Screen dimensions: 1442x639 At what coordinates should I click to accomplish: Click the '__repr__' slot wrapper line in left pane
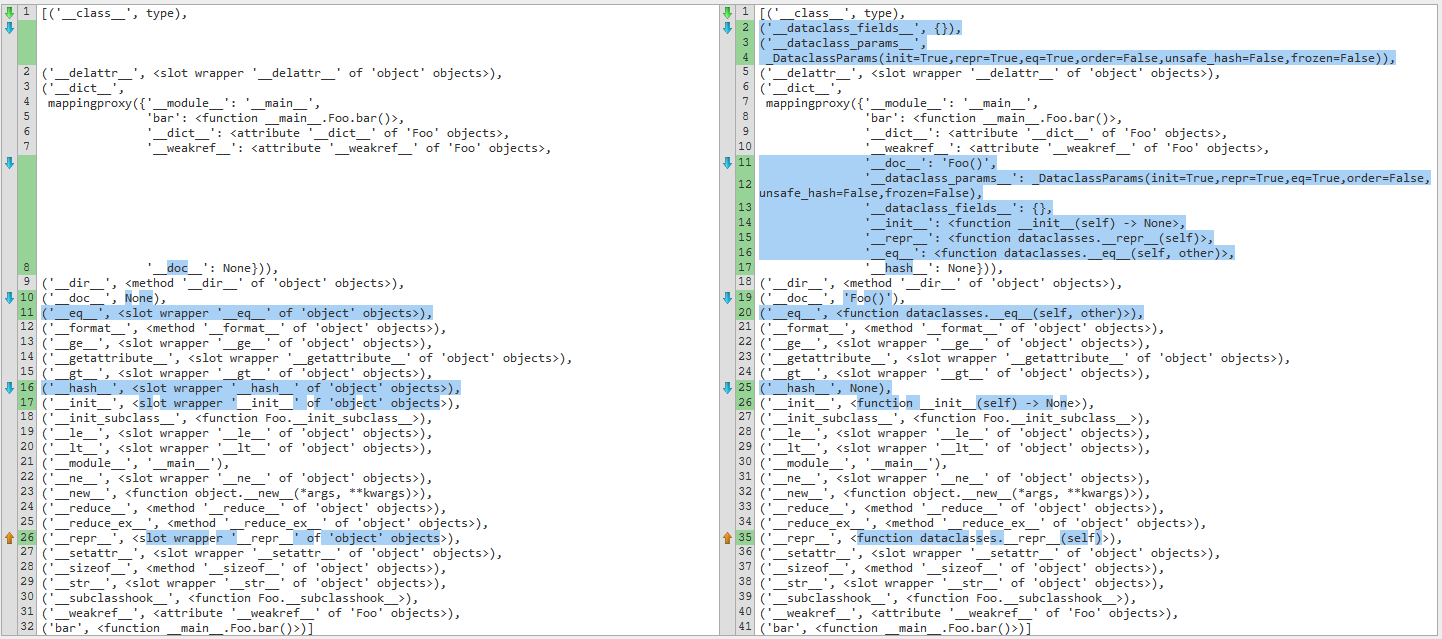241,538
